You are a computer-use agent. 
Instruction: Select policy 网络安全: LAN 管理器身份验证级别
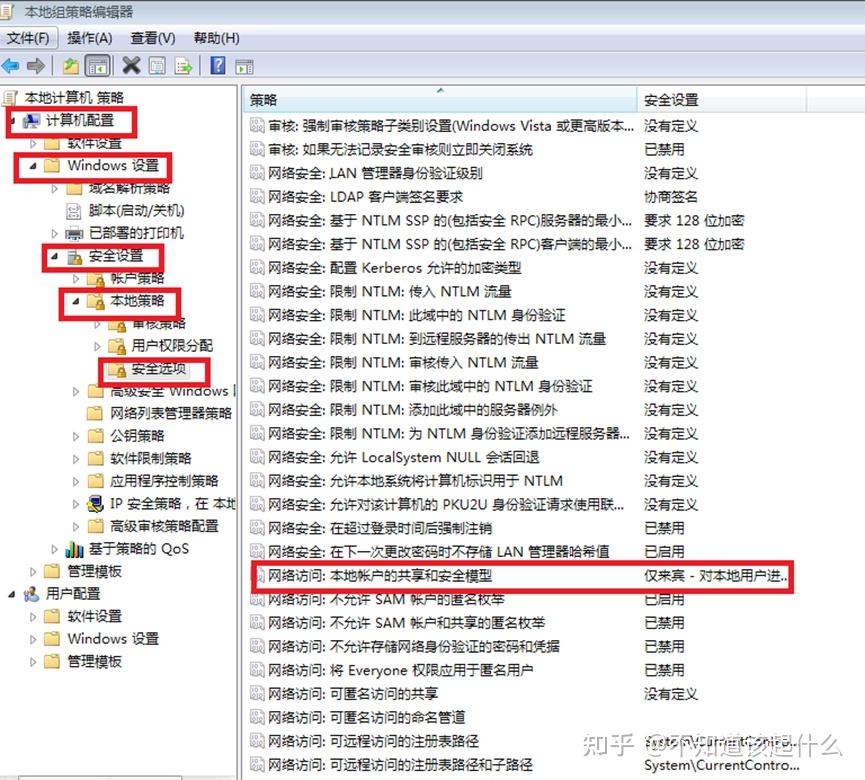coord(375,173)
